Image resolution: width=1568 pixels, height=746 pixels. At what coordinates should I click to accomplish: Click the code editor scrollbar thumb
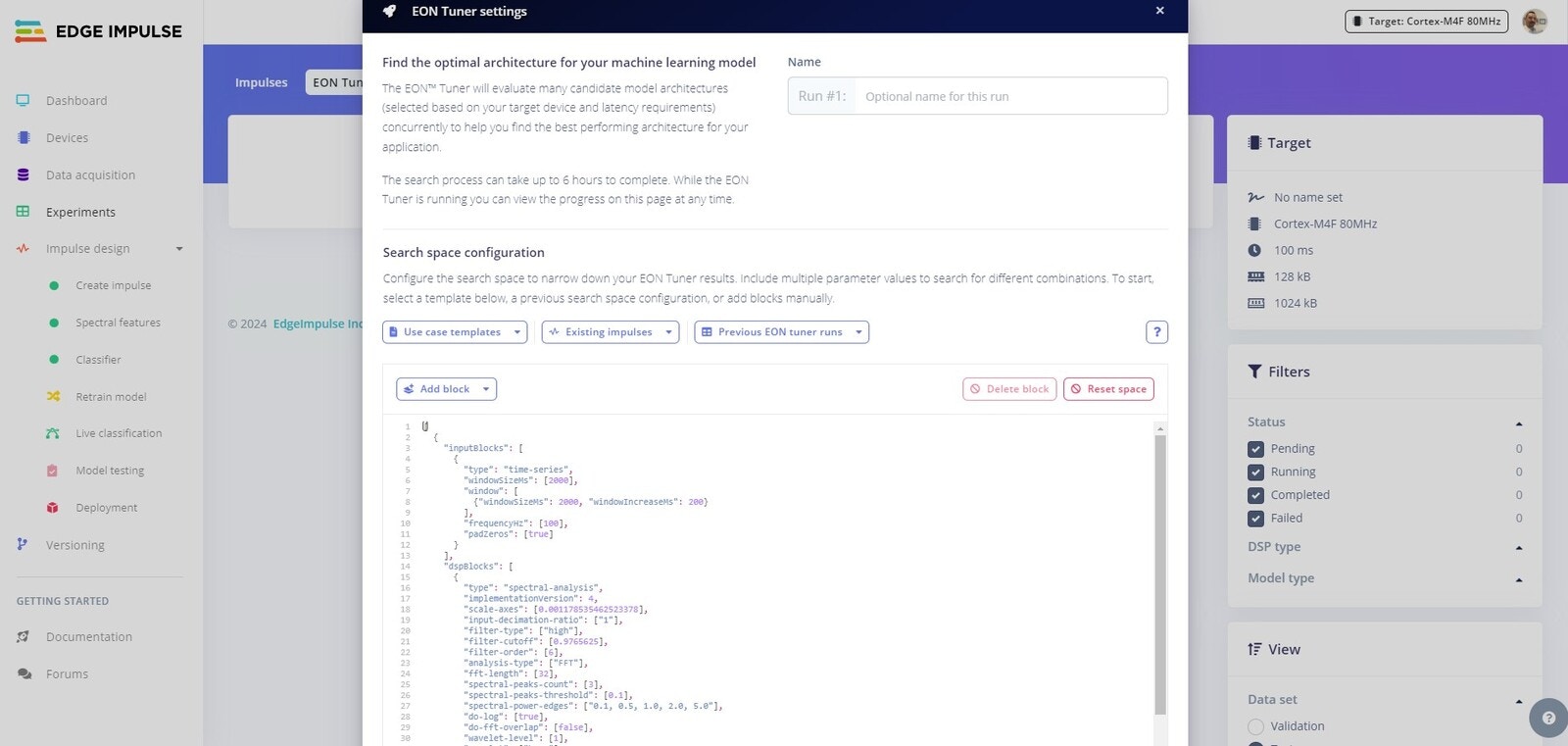[1160, 575]
